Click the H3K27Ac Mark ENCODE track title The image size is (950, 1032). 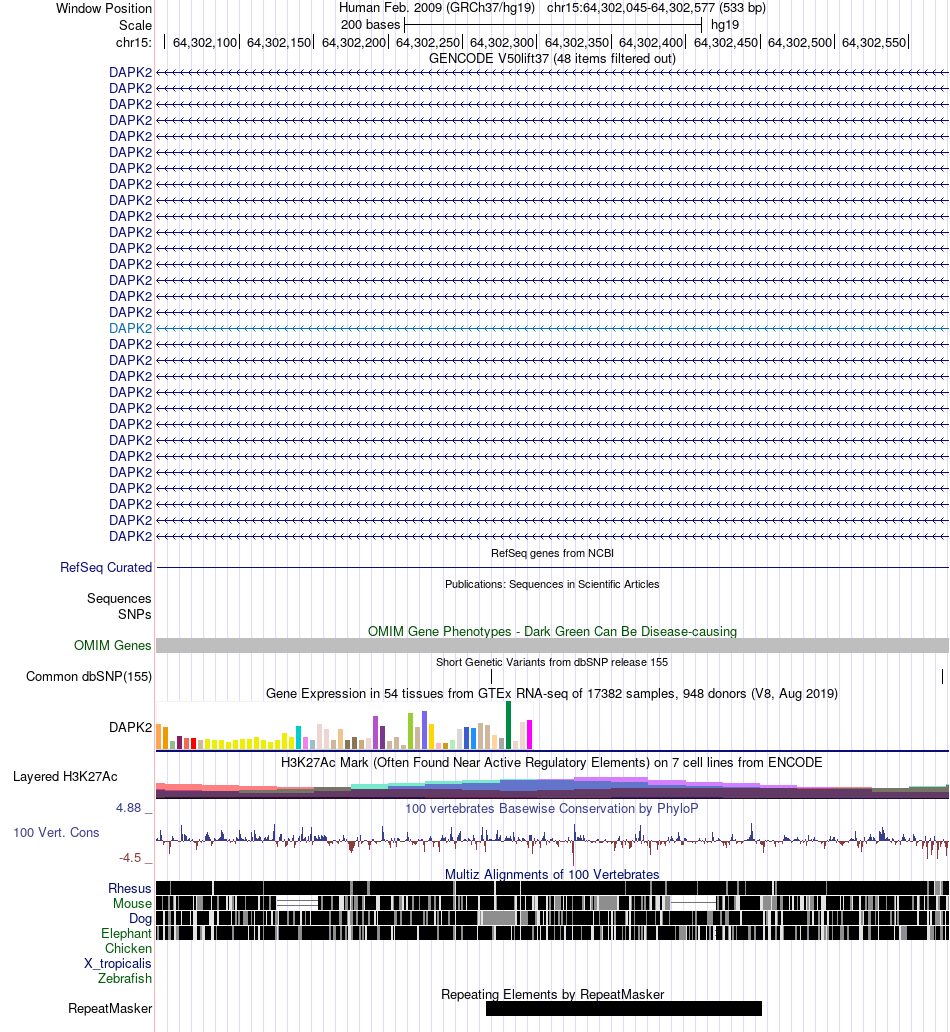tap(552, 763)
